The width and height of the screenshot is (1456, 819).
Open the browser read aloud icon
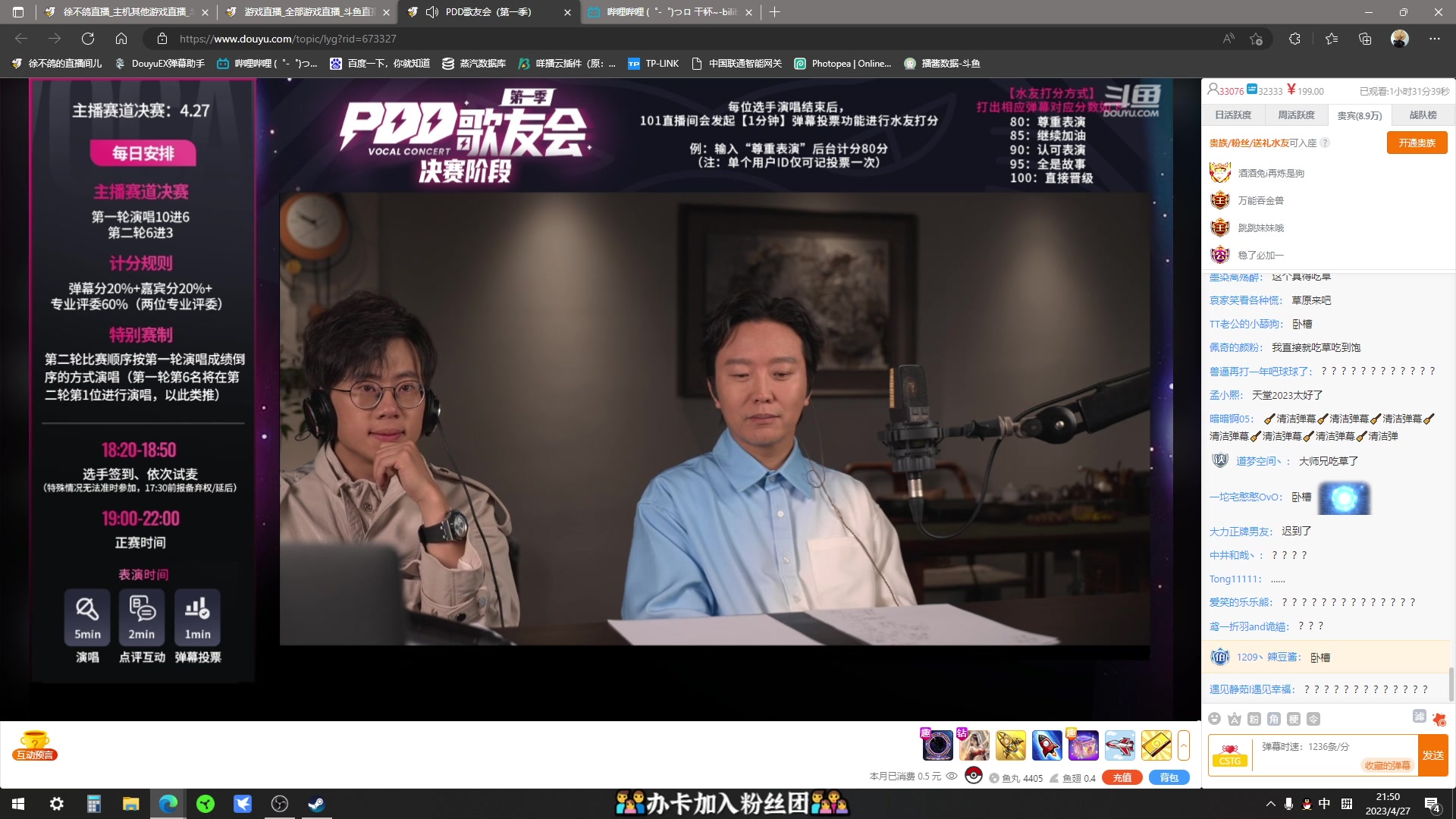(1228, 39)
